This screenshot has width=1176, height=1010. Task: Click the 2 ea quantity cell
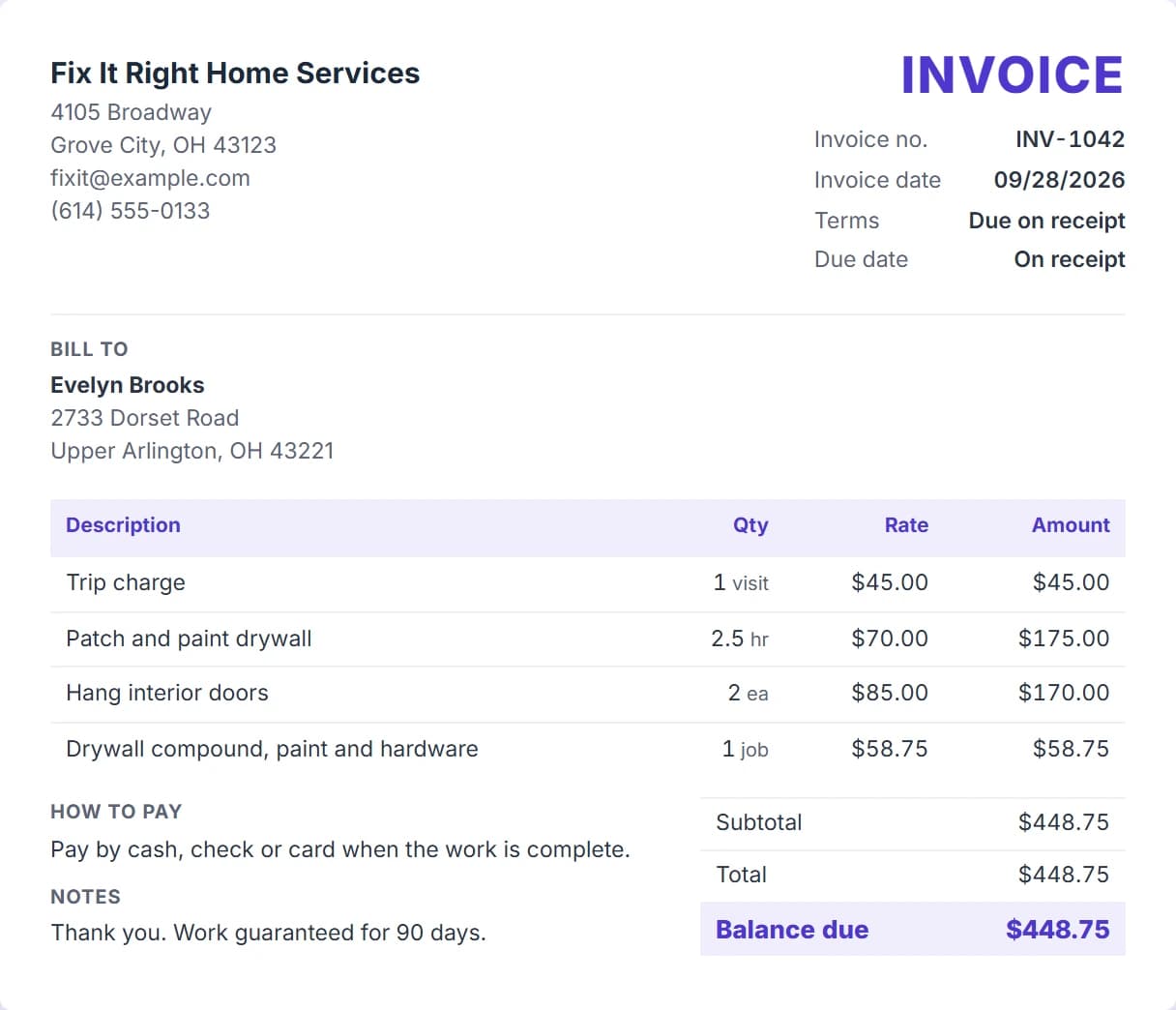pos(749,693)
